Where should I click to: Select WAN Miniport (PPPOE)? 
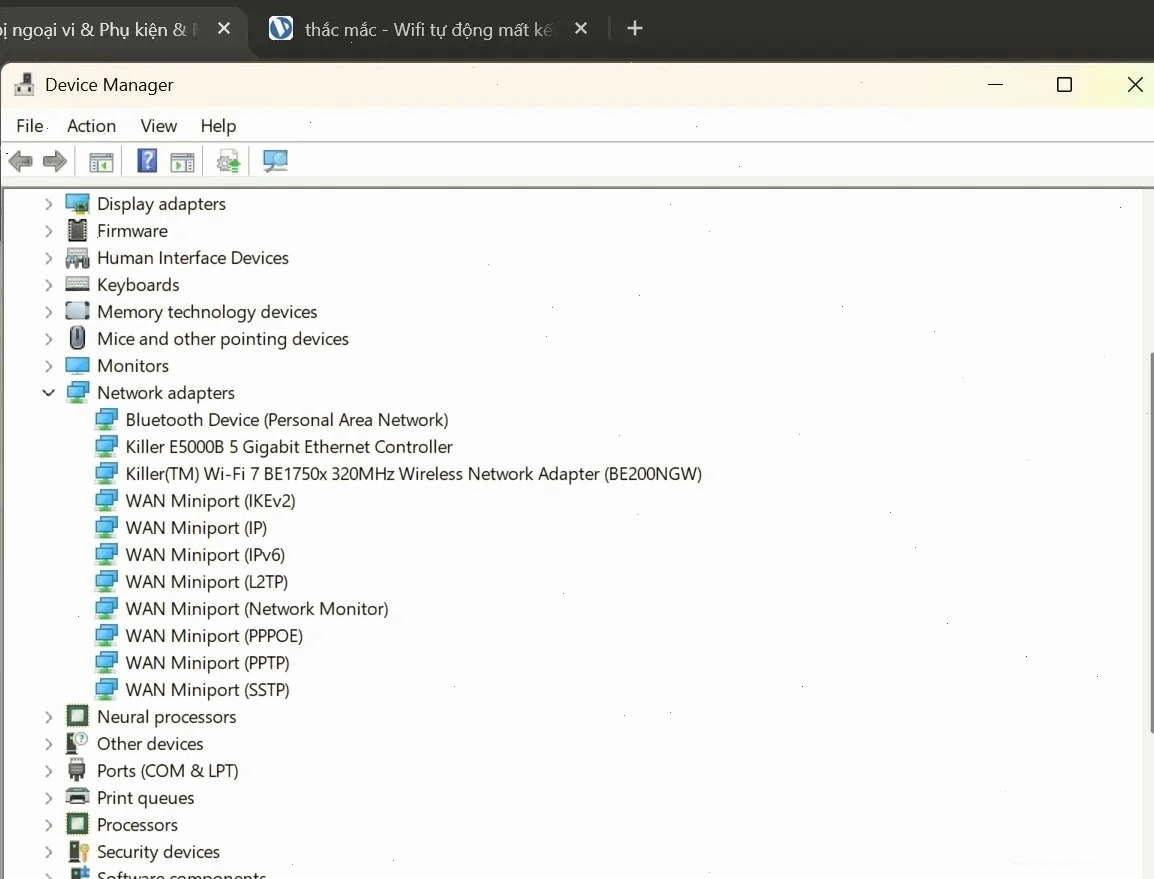tap(214, 635)
